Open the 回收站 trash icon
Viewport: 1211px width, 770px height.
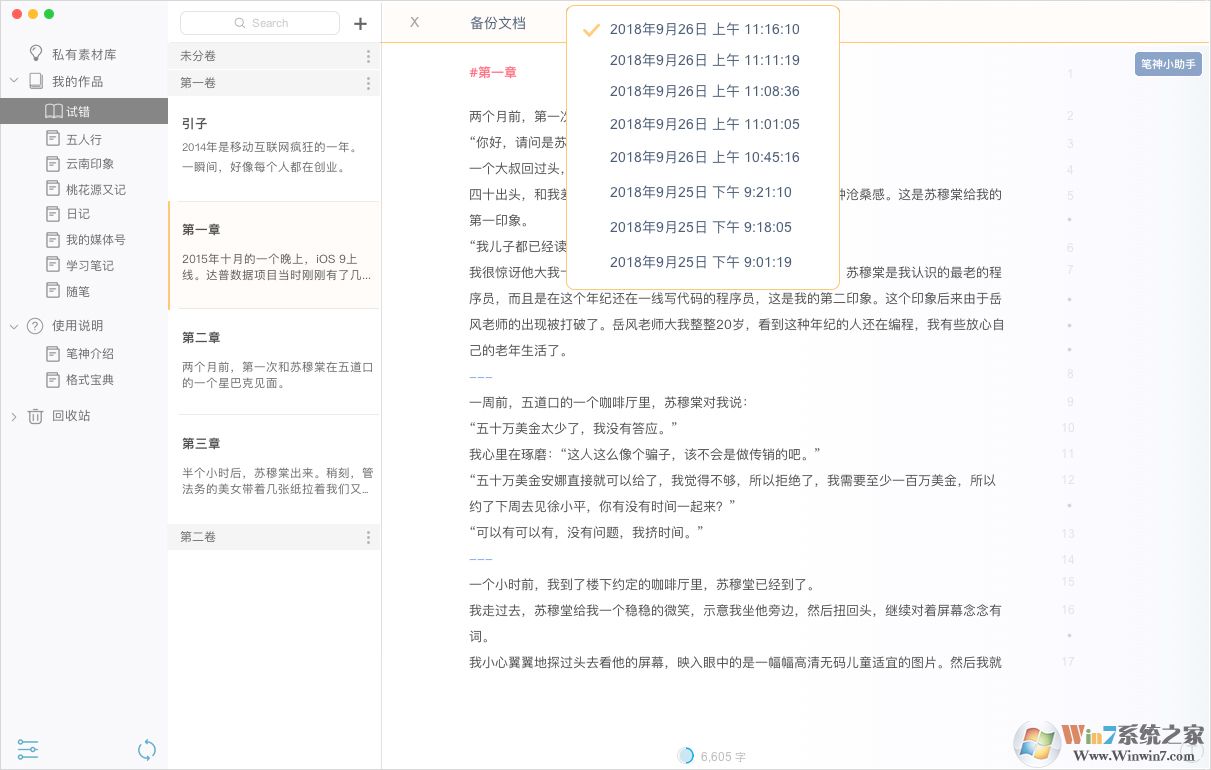[x=33, y=416]
